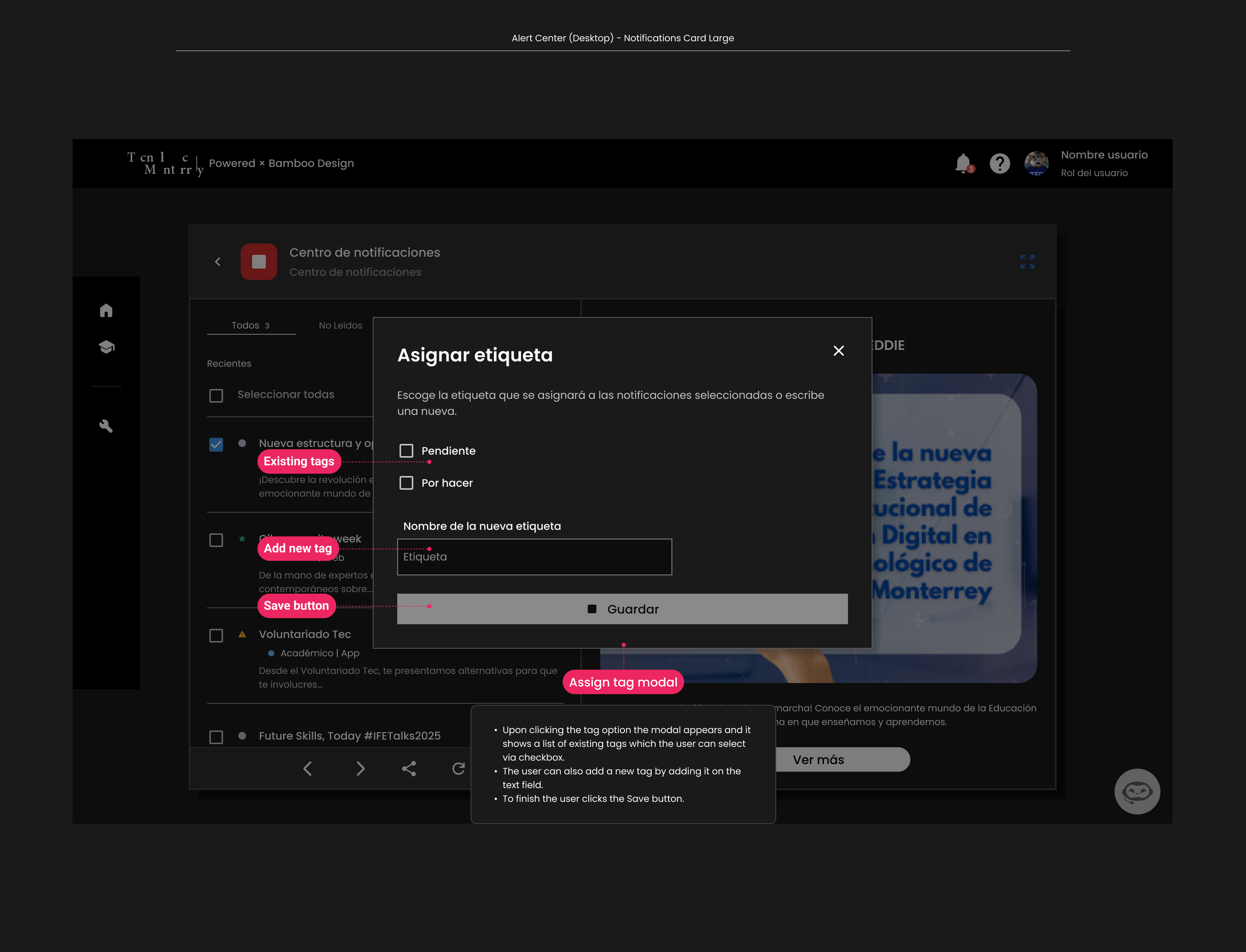Expand the card with the fullscreen icon
The height and width of the screenshot is (952, 1246).
point(1027,262)
